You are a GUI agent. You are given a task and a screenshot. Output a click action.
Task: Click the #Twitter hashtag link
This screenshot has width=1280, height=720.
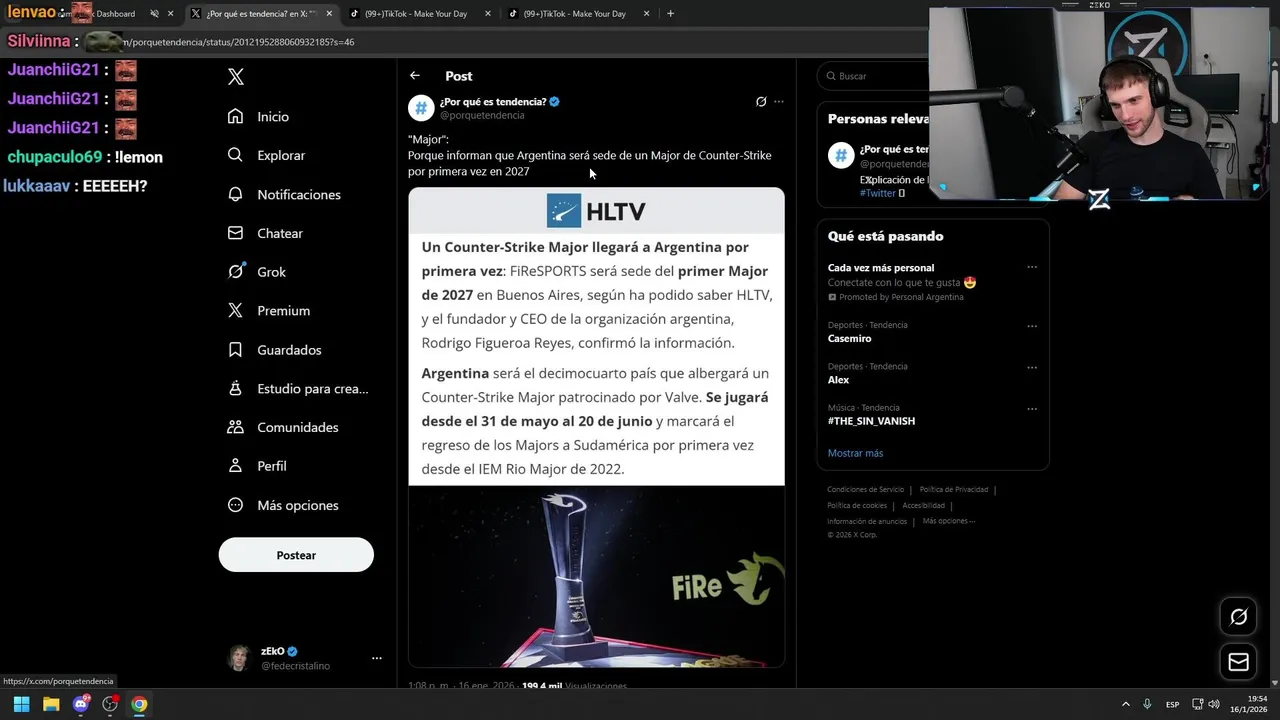point(877,193)
